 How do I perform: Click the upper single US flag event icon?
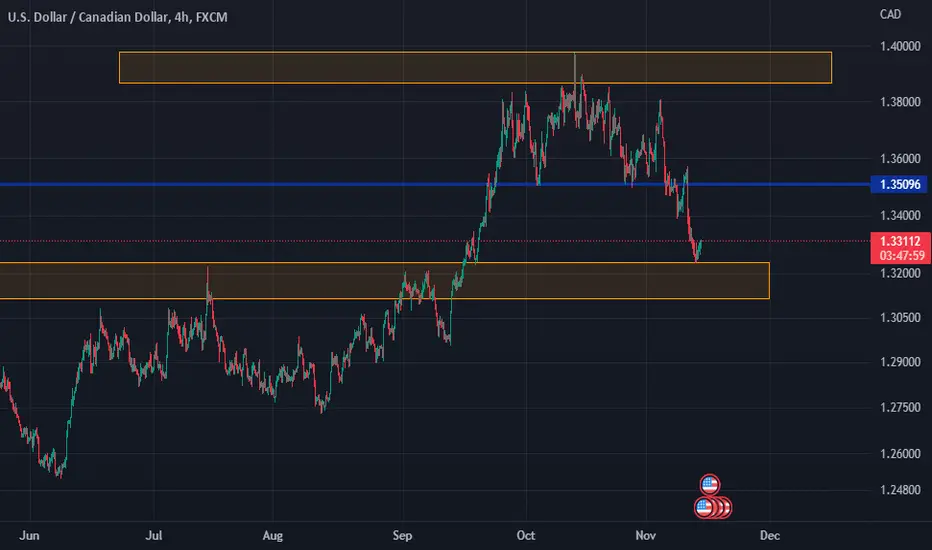[x=710, y=485]
